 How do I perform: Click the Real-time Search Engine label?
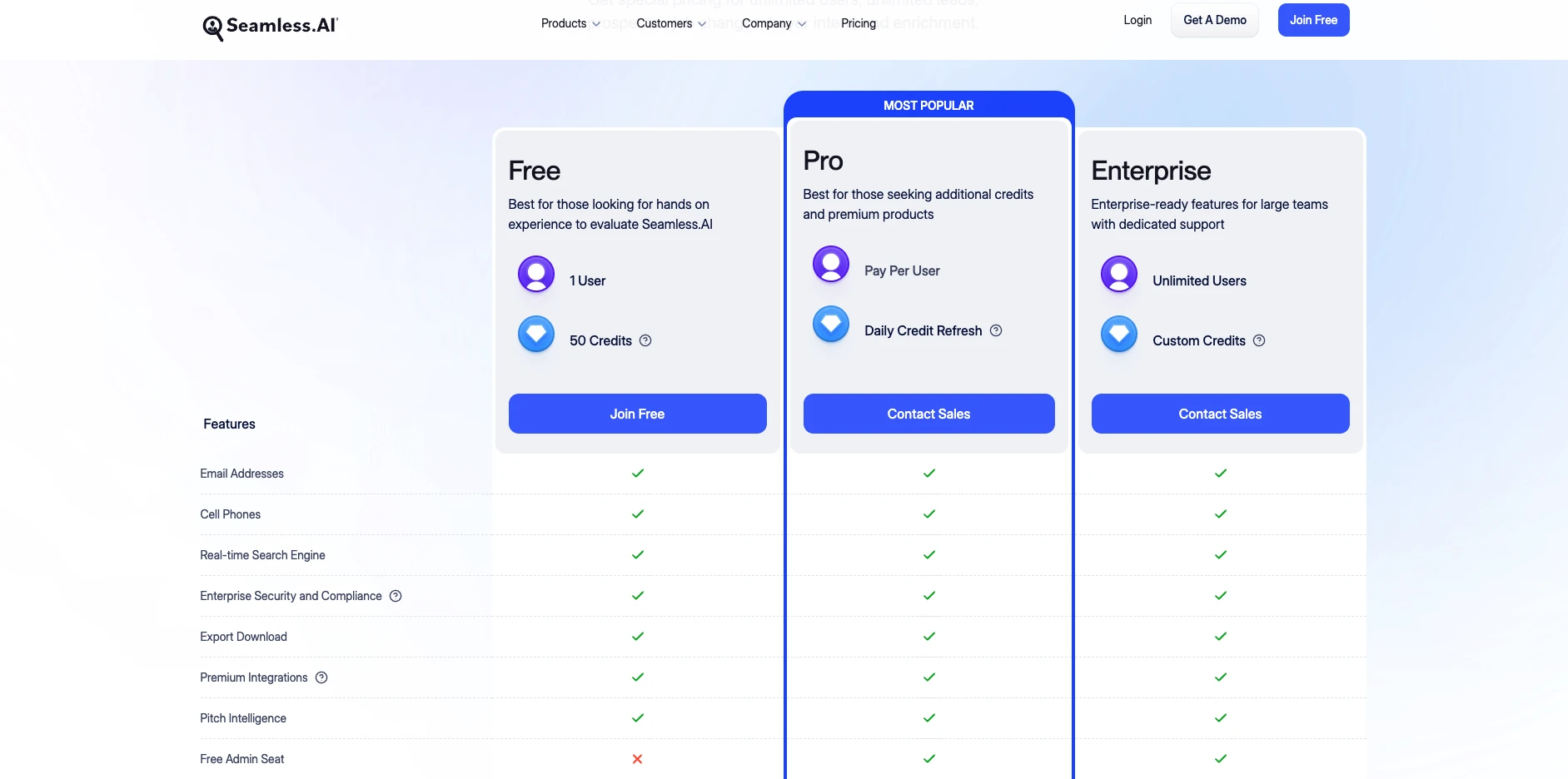263,555
